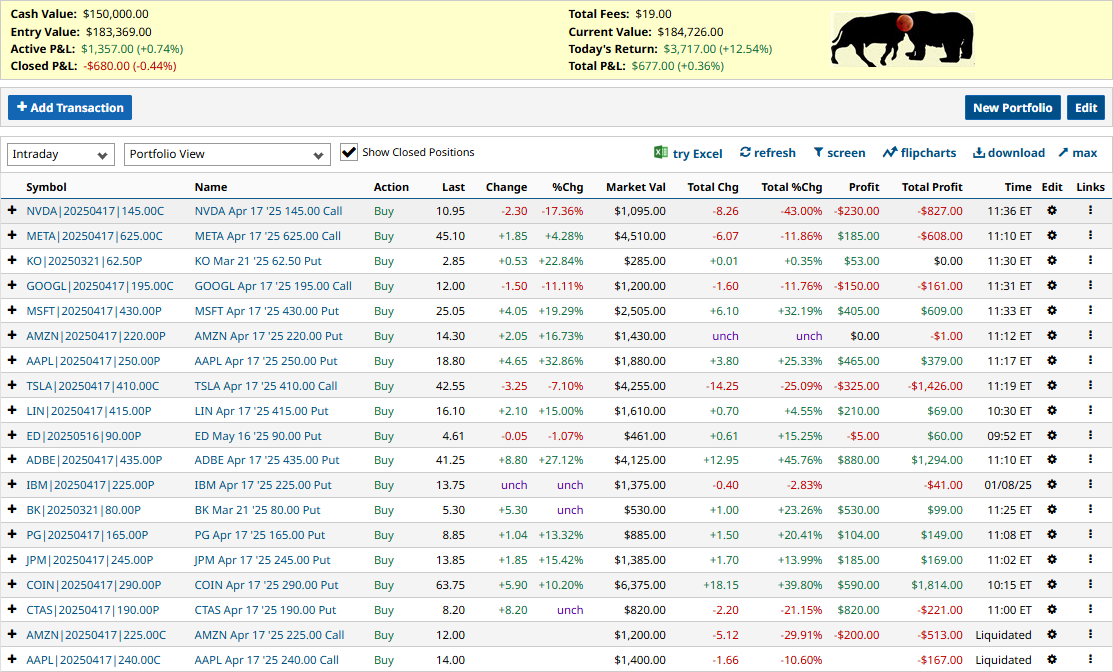1113x672 pixels.
Task: Click the bull and bear logo image
Action: [902, 40]
